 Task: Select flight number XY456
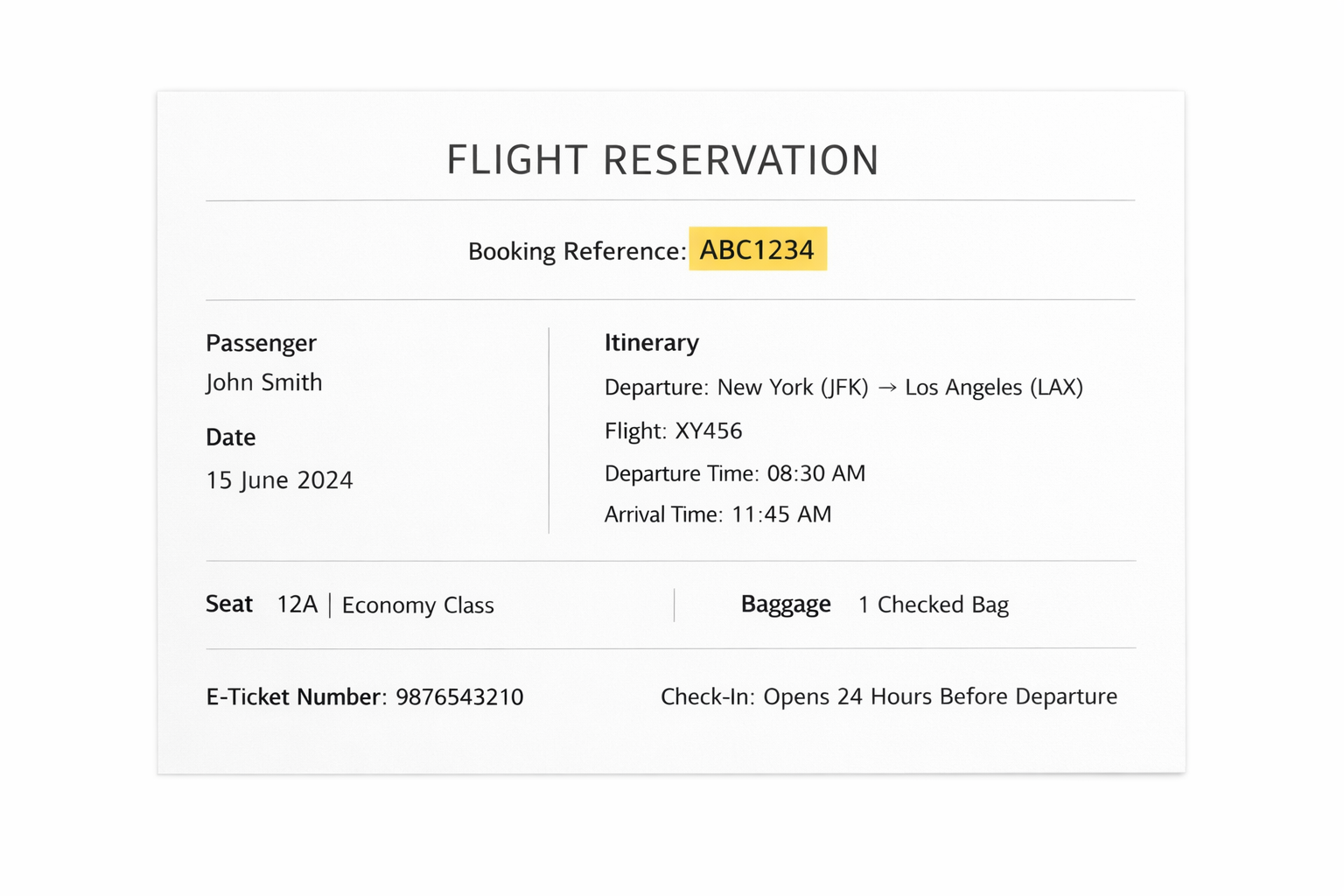[x=709, y=431]
